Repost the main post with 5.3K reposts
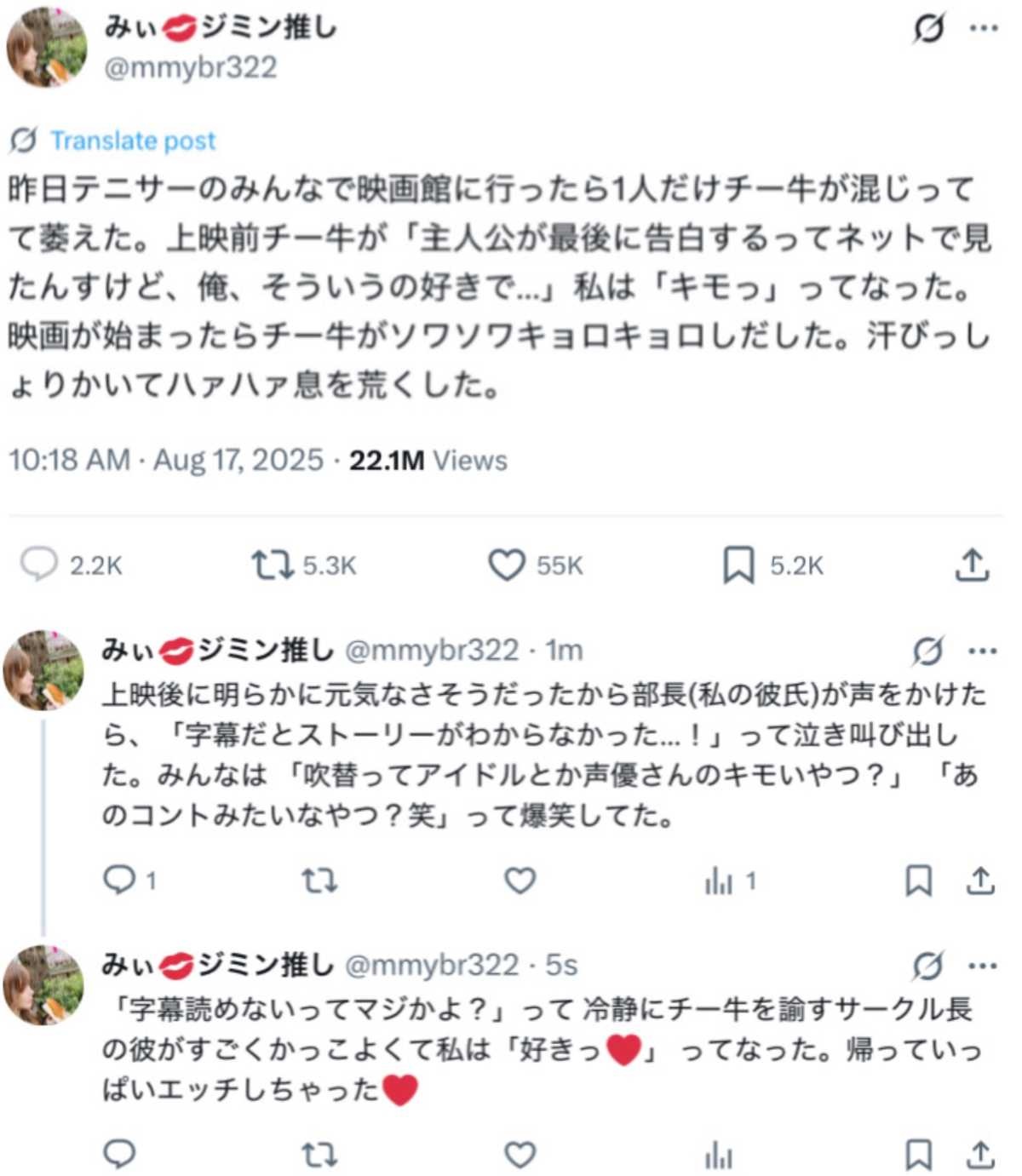 coord(272,565)
